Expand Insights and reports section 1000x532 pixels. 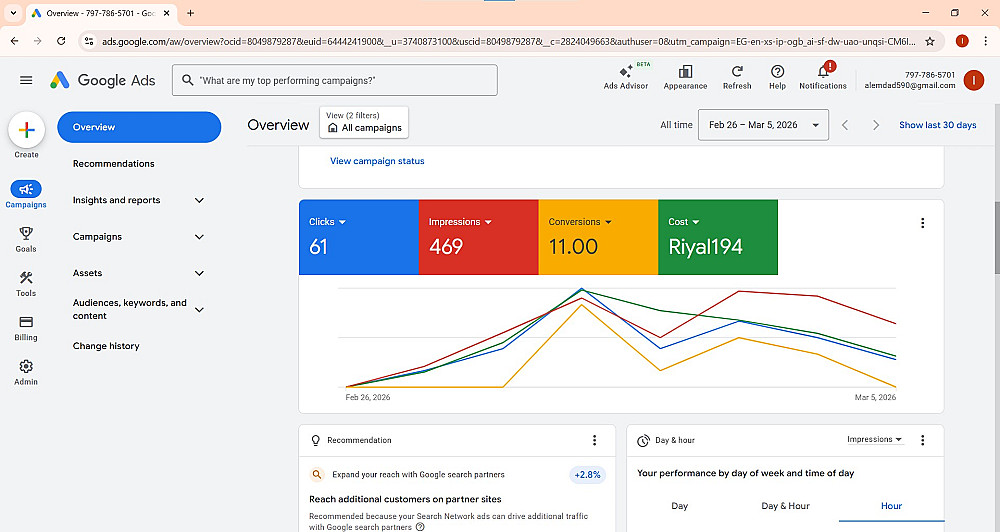point(199,200)
